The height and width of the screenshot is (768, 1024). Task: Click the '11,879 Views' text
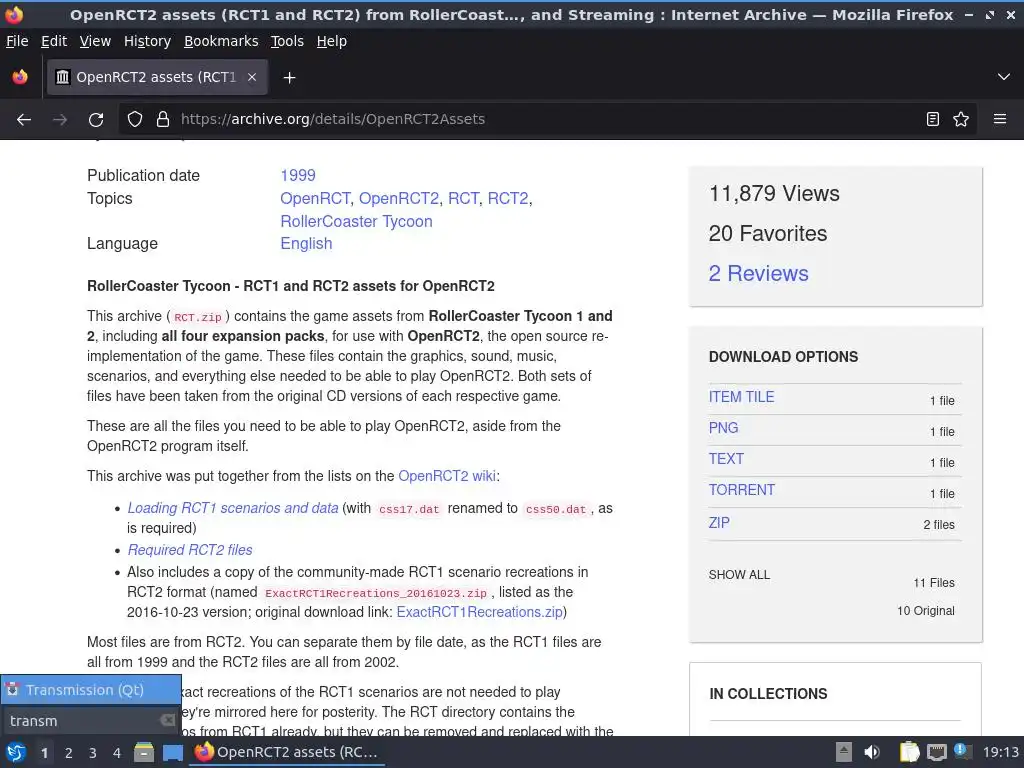(774, 194)
